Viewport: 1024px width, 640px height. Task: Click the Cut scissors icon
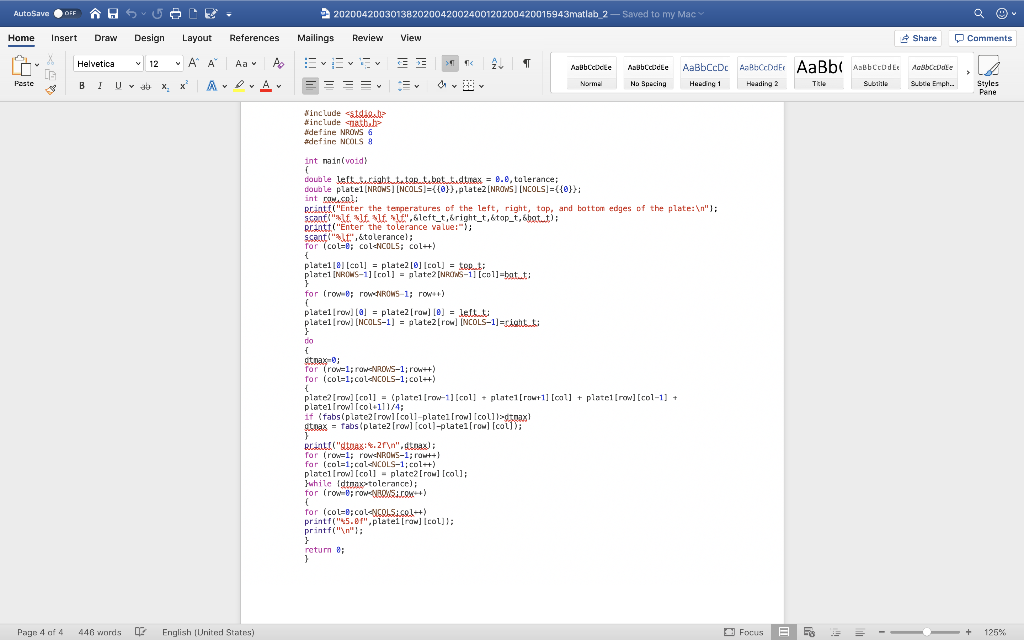point(50,60)
